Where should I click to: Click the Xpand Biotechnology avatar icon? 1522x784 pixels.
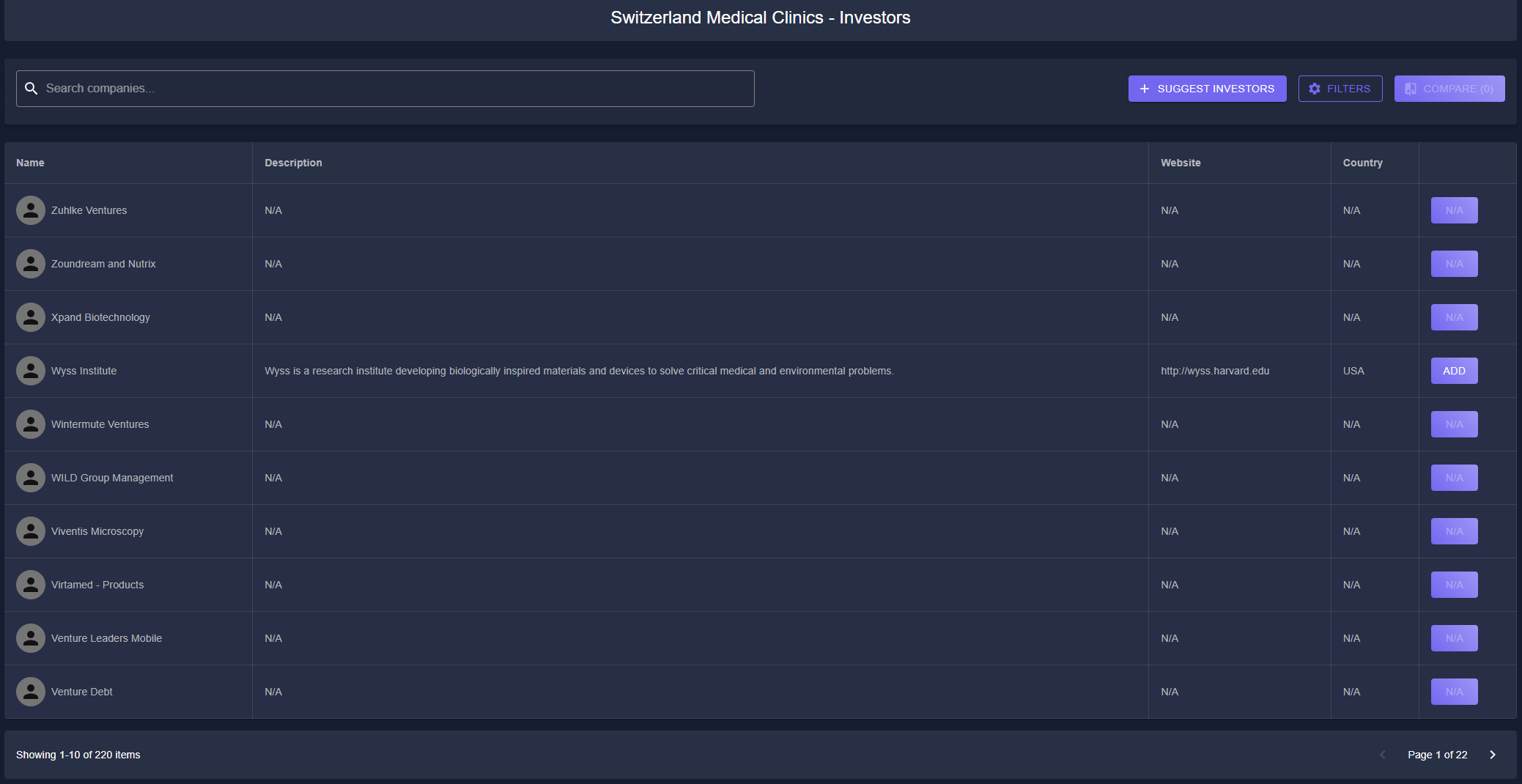[31, 317]
